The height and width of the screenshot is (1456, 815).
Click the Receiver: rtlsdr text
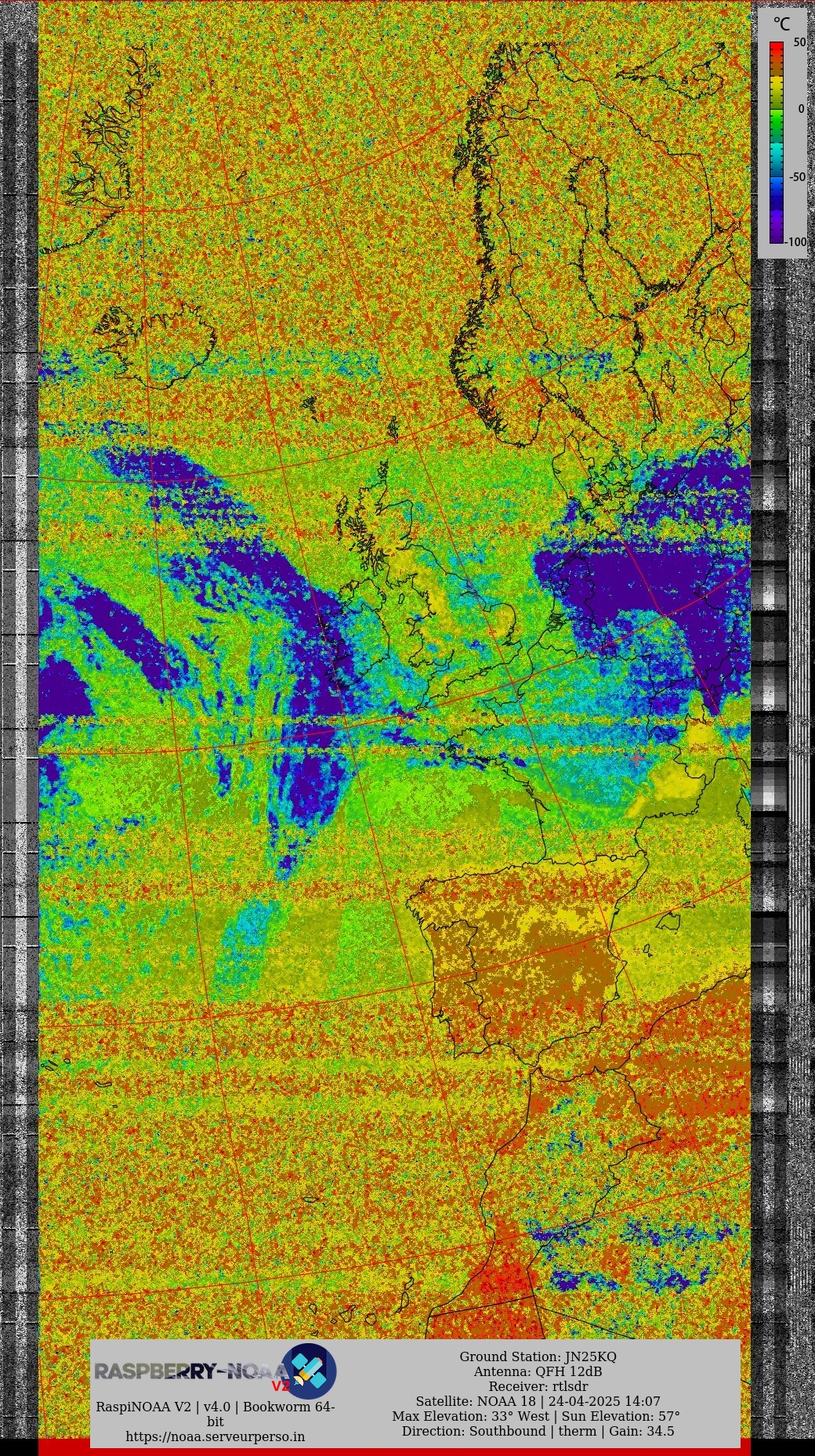pyautogui.click(x=538, y=1386)
